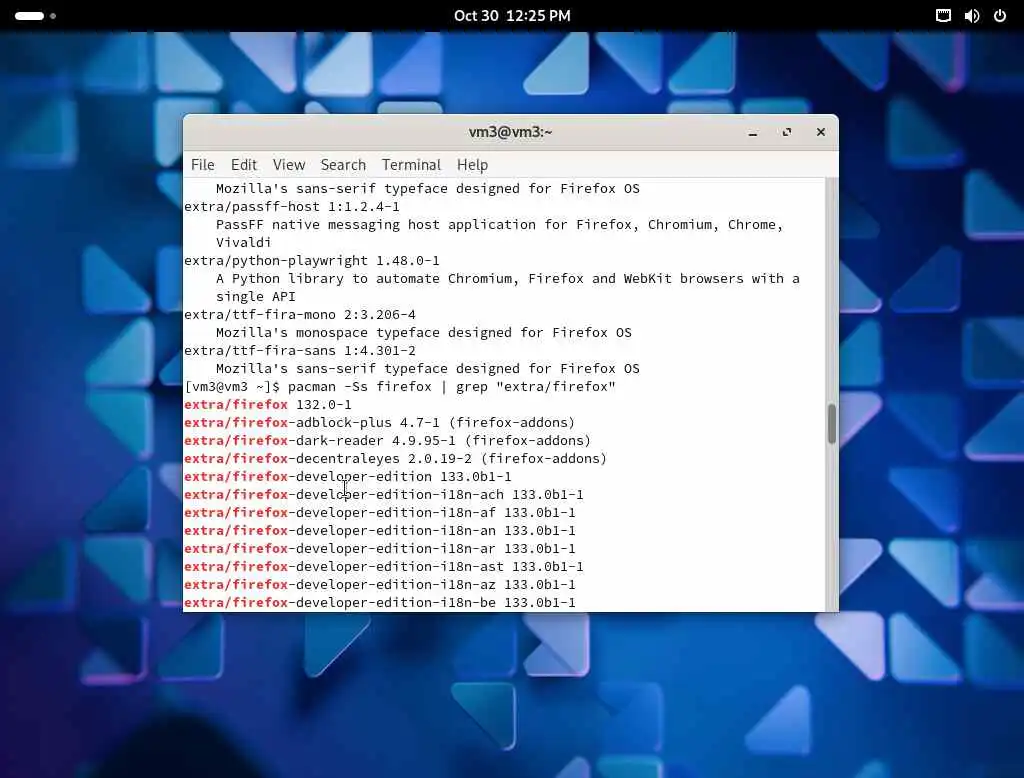Open the View menu

point(289,165)
